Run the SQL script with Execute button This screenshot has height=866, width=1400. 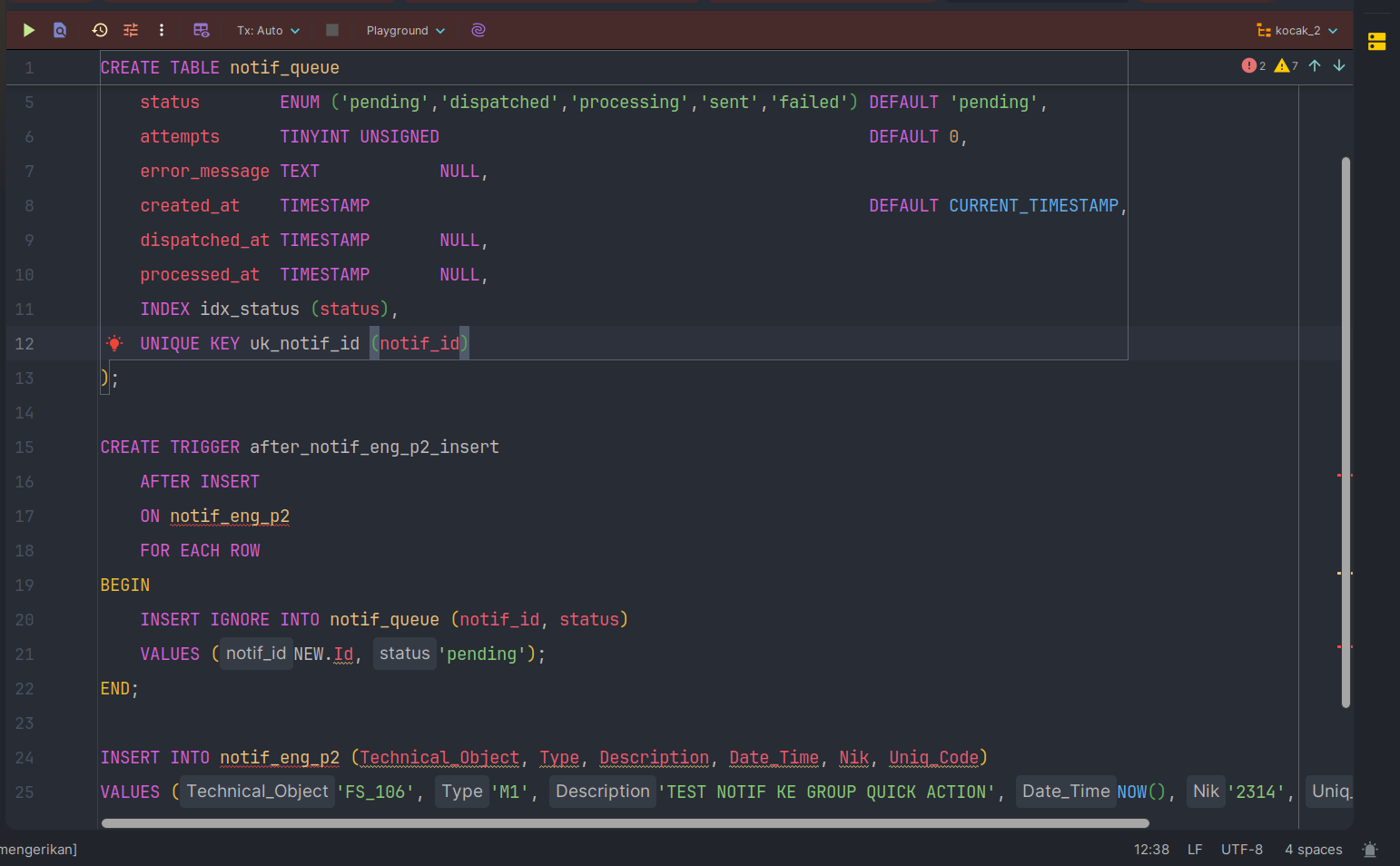coord(29,30)
